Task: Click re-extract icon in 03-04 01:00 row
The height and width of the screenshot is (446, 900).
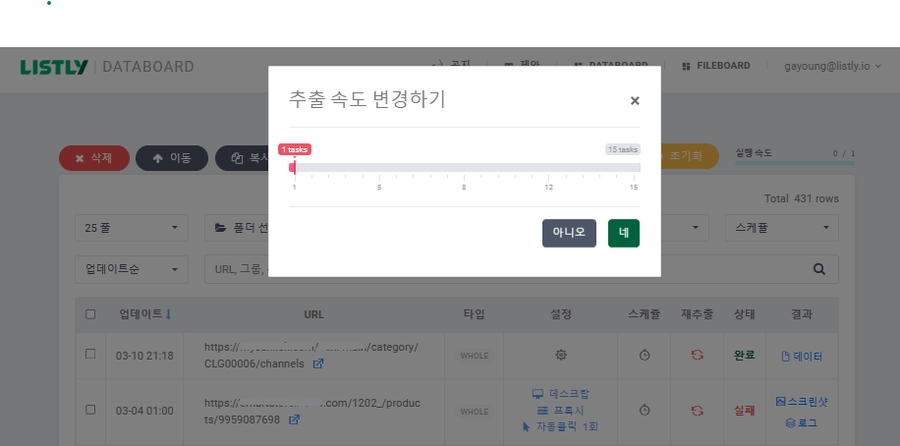Action: point(697,410)
